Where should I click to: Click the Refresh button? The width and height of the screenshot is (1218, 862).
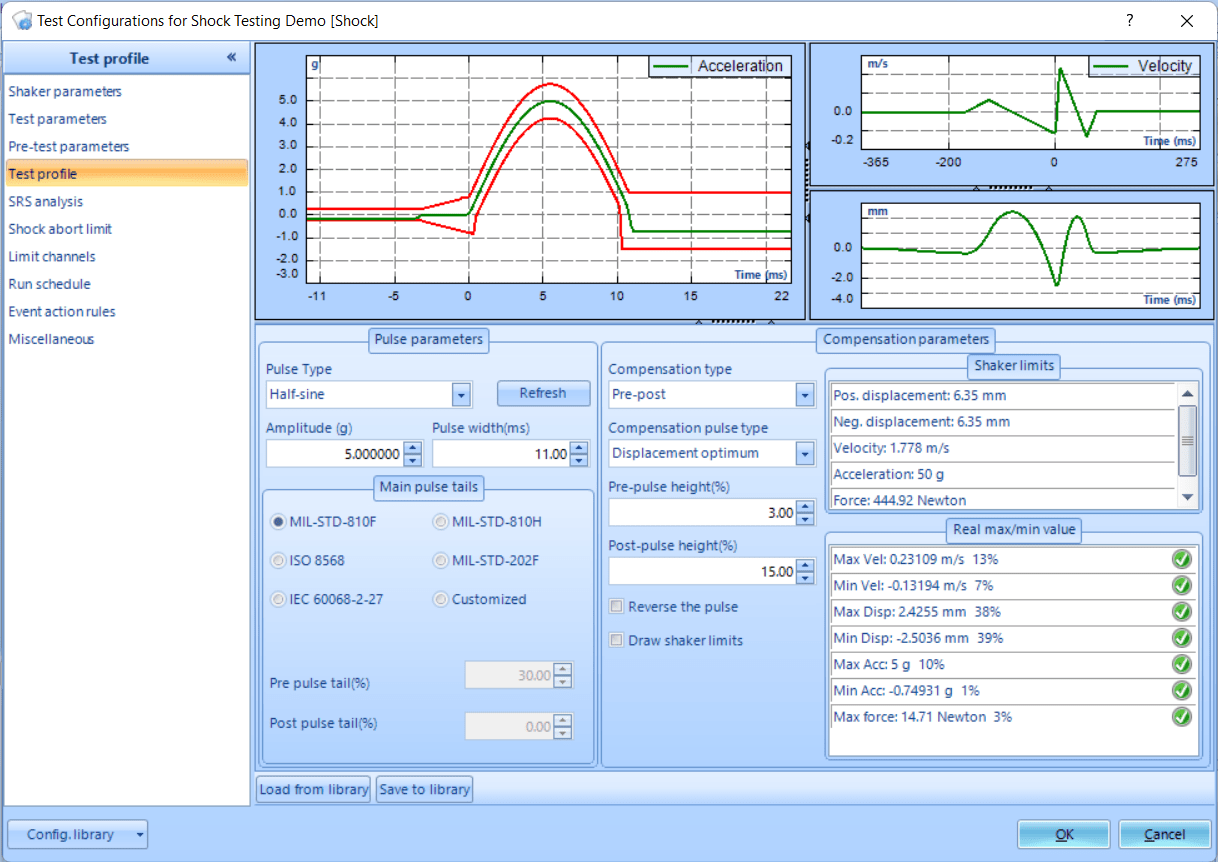[543, 393]
